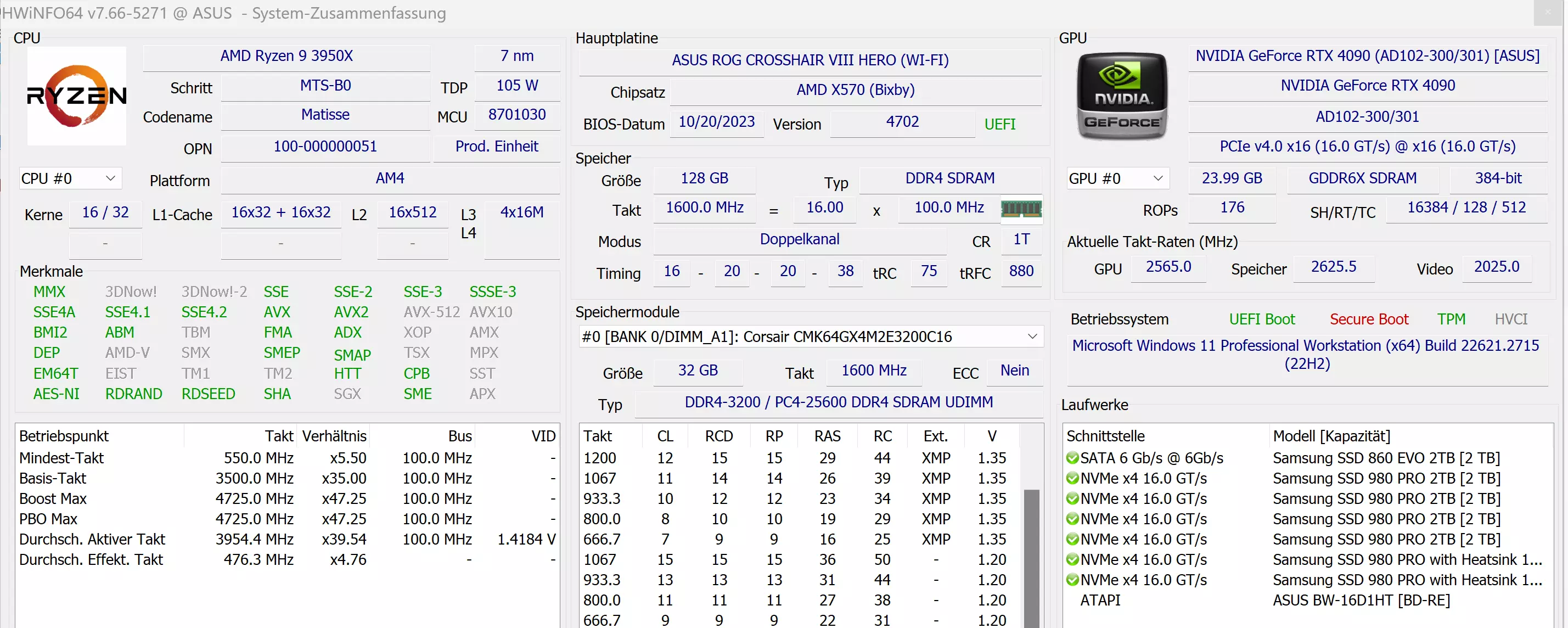This screenshot has width=1568, height=628.
Task: Click the SATA 860 EVO status check icon
Action: point(1072,457)
